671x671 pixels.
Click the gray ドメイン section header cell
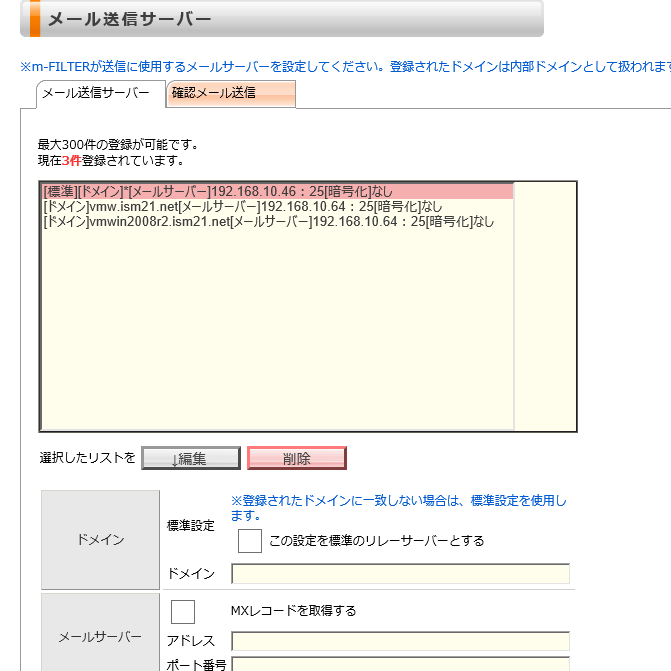(100, 540)
